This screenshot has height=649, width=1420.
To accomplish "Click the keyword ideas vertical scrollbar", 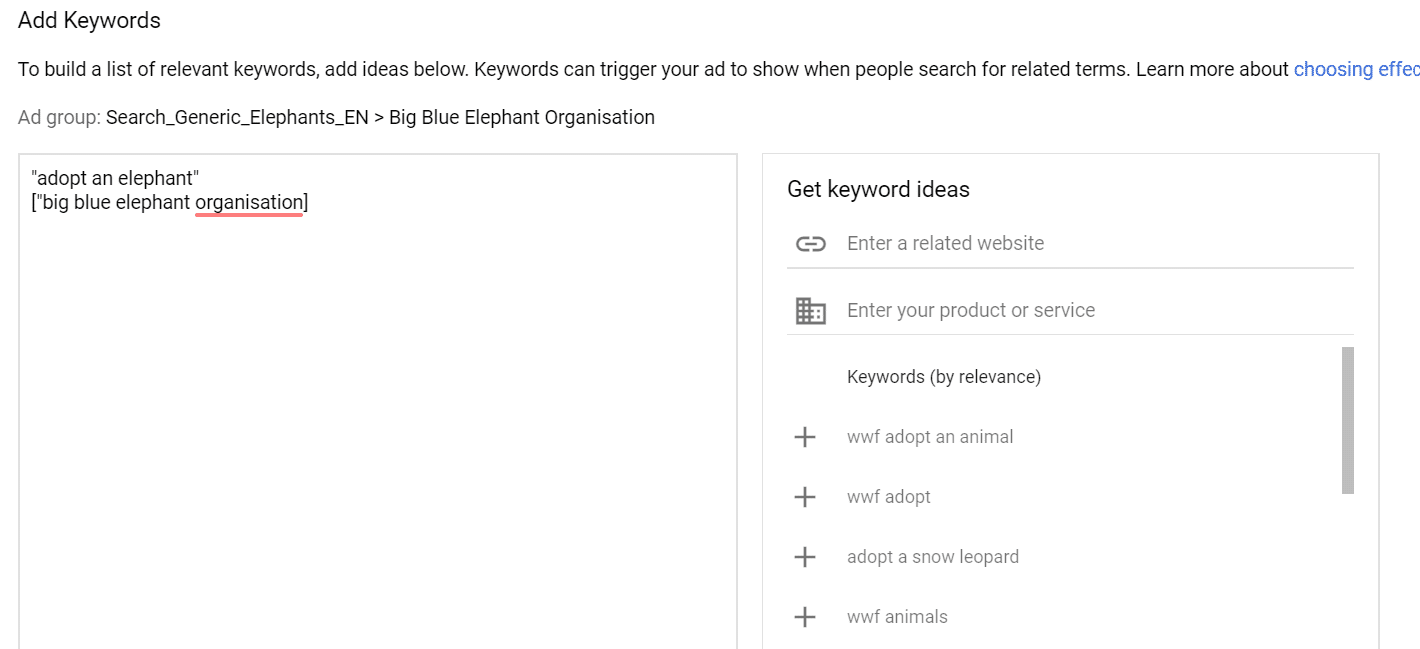I will (1347, 420).
